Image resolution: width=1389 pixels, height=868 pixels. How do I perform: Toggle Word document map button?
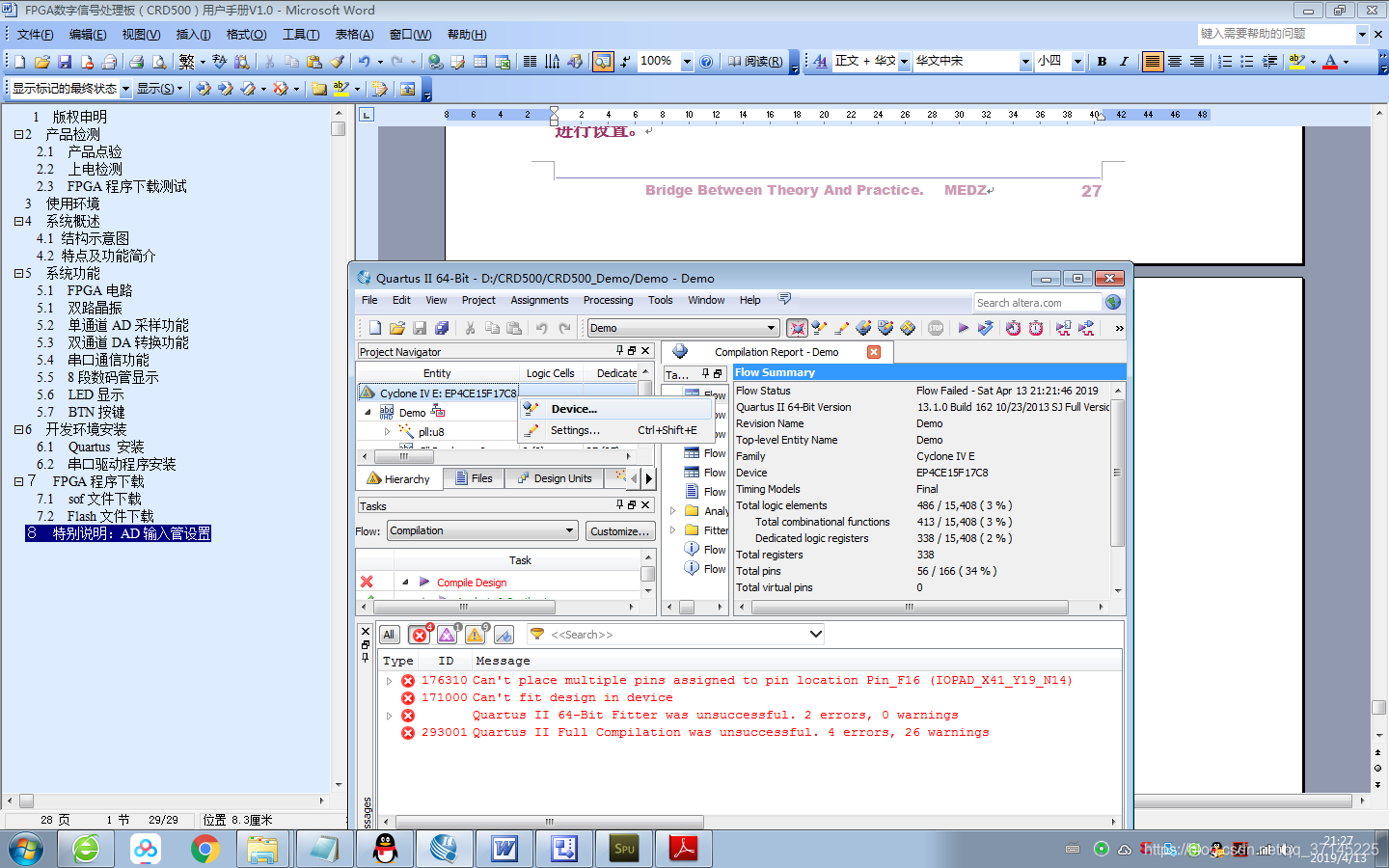tap(603, 61)
